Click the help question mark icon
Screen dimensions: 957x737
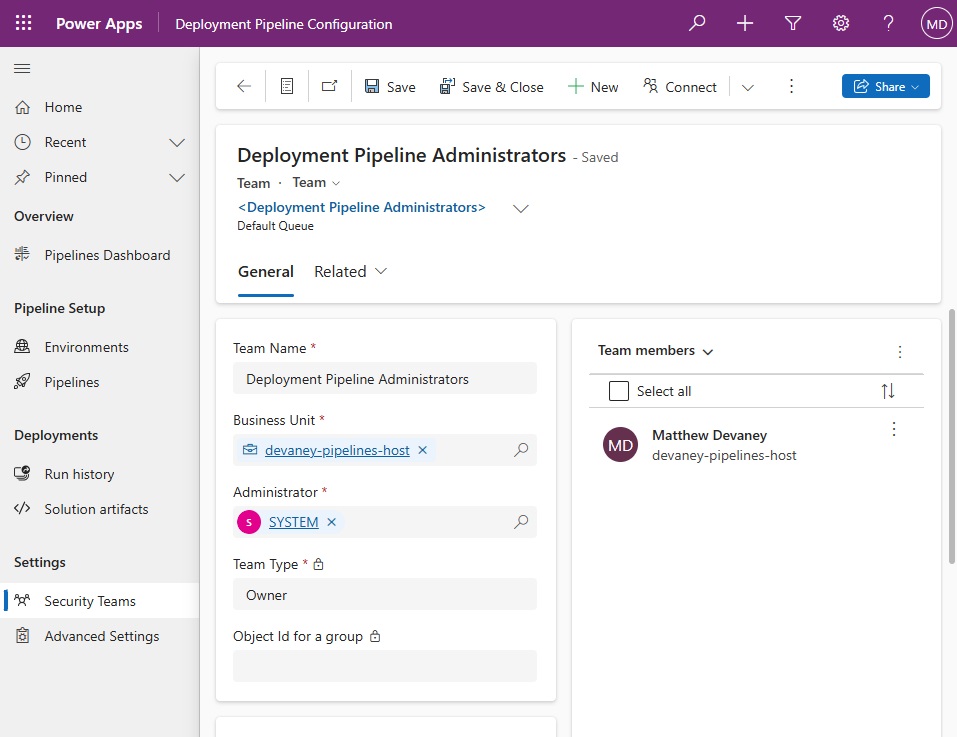click(888, 23)
